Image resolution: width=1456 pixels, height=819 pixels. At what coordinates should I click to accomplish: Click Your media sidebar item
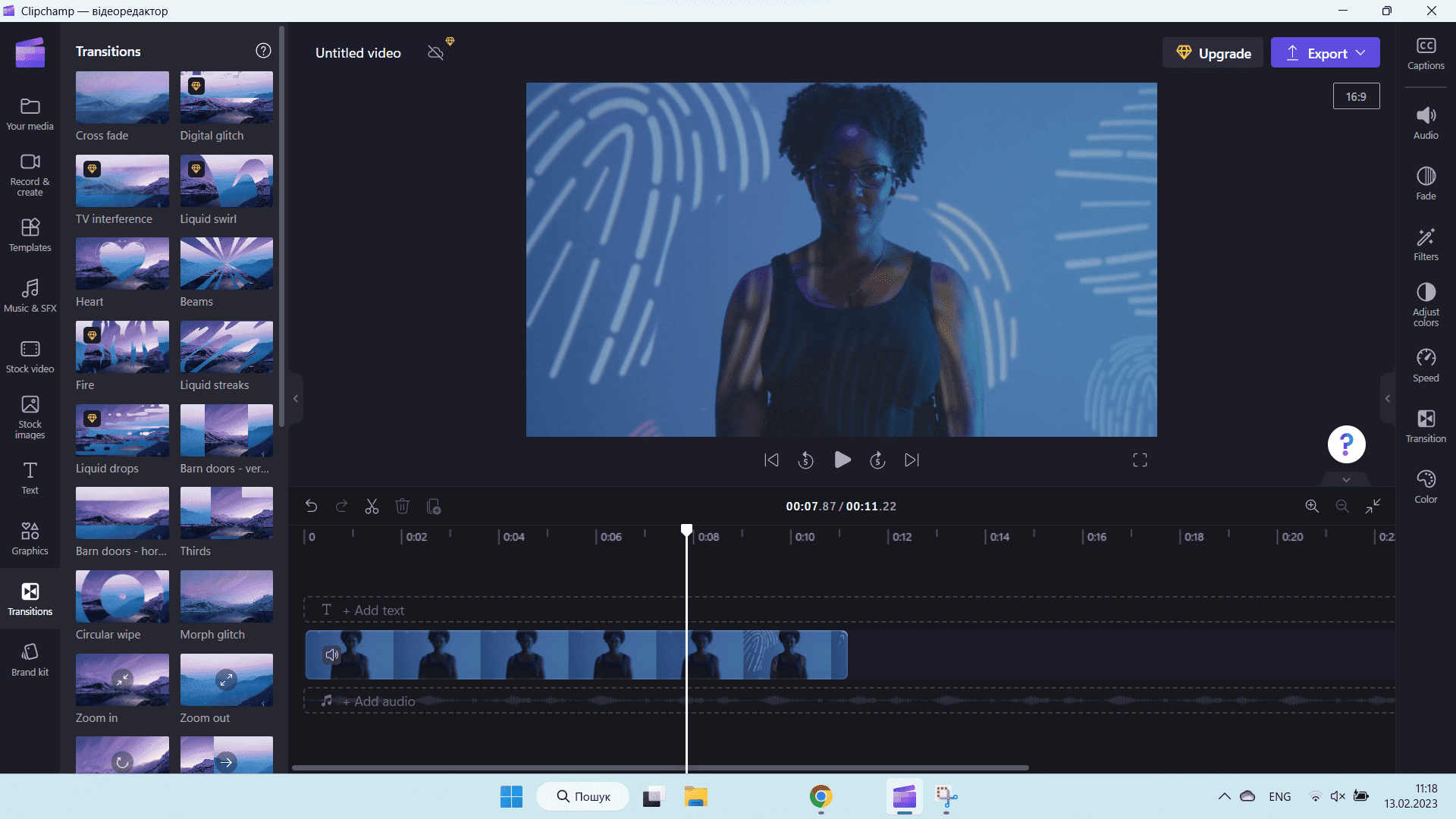pos(29,112)
